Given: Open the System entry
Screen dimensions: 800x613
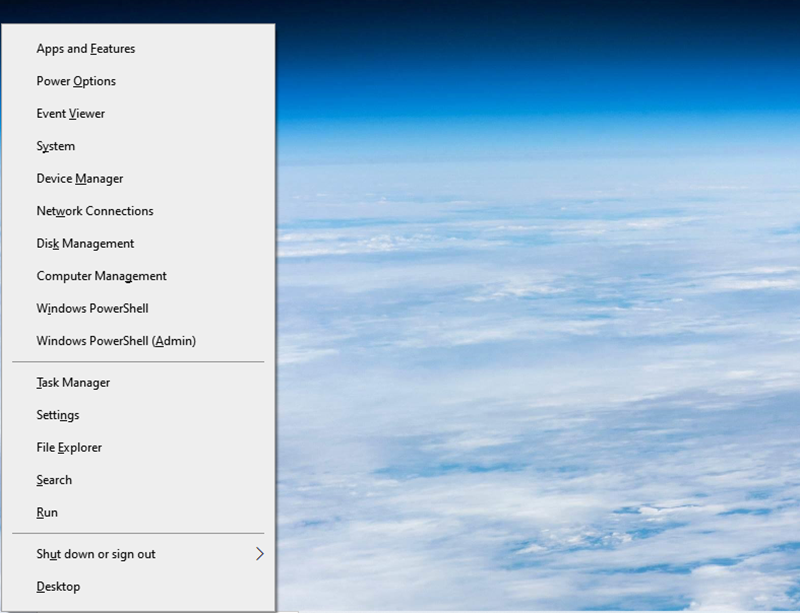Looking at the screenshot, I should (56, 146).
